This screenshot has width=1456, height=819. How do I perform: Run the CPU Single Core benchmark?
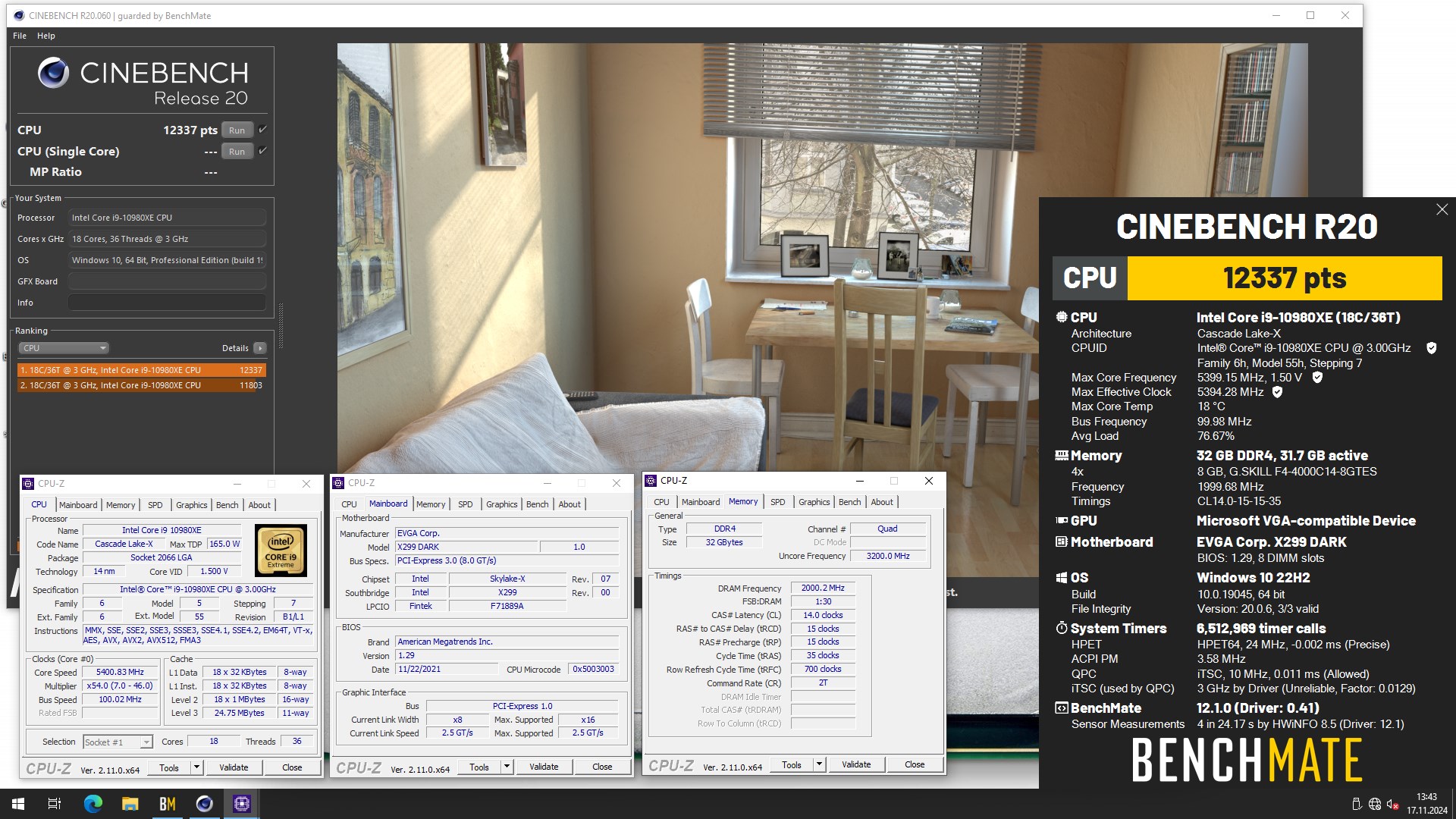237,152
